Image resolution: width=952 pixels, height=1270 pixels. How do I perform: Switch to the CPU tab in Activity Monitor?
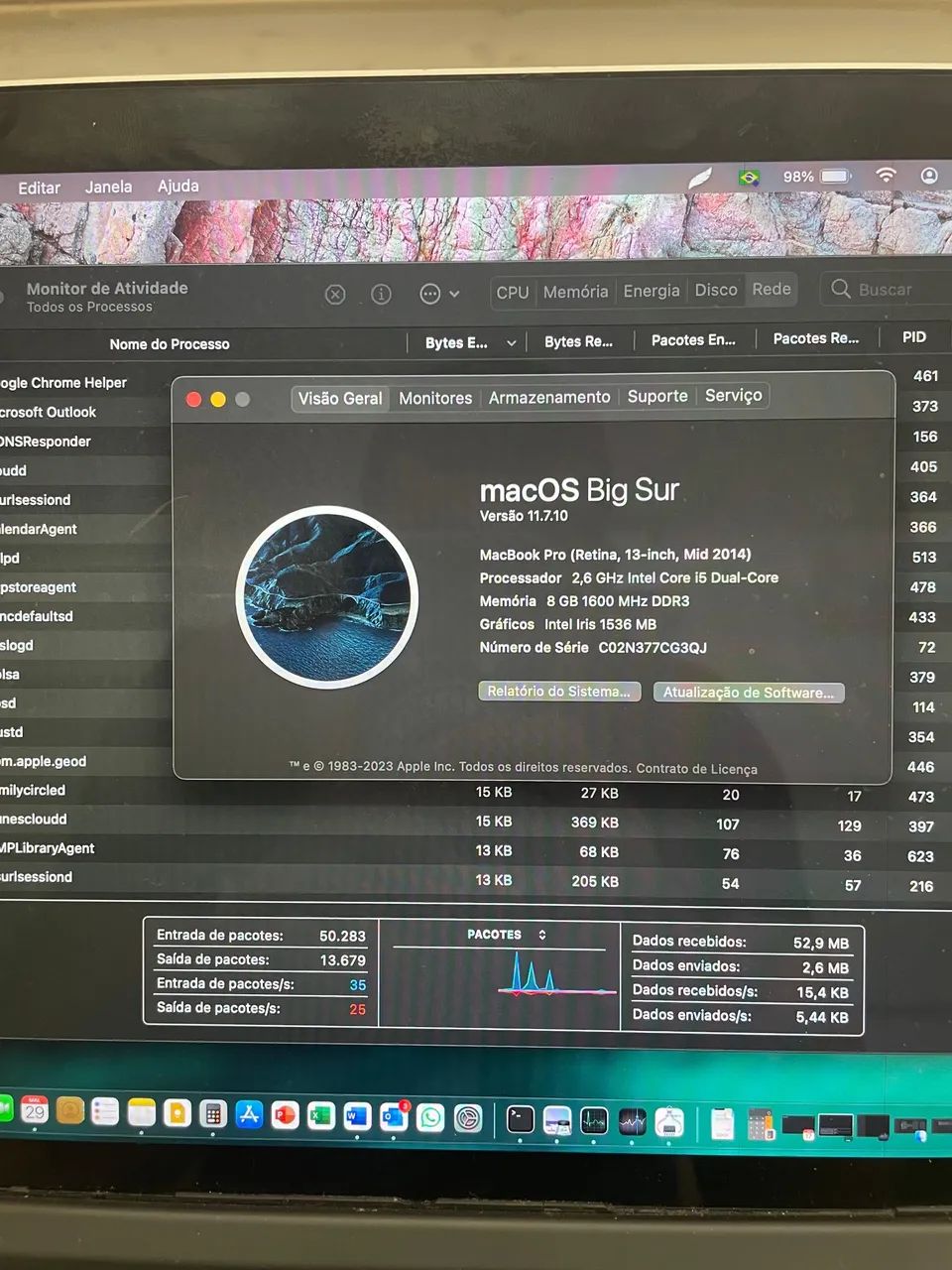(512, 292)
